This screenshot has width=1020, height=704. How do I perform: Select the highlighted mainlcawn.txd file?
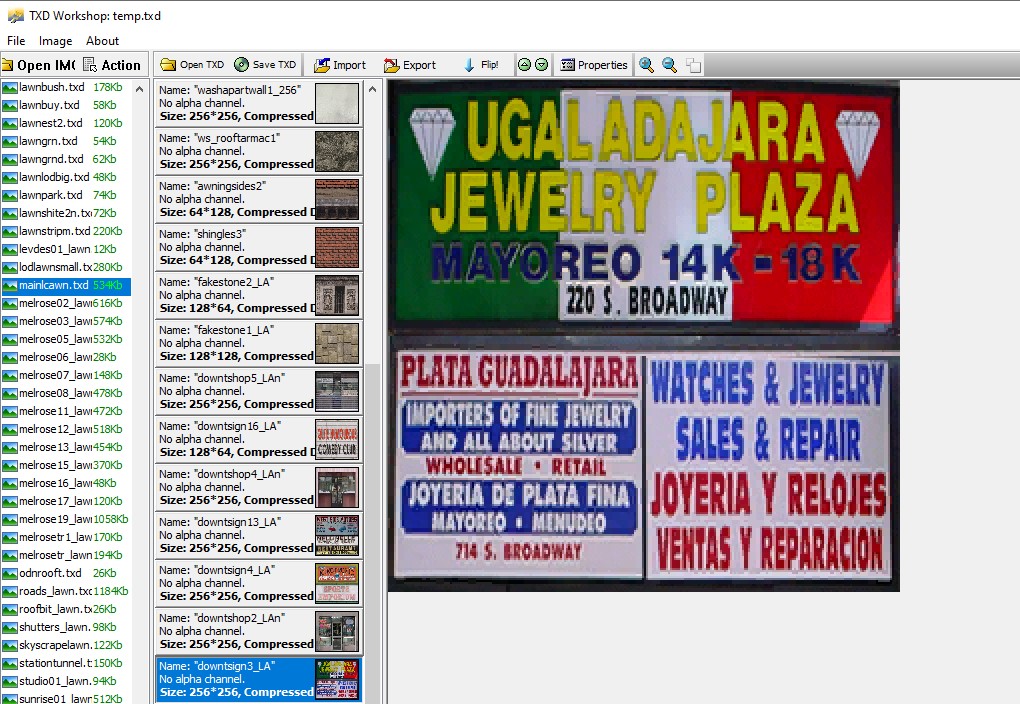[66, 285]
